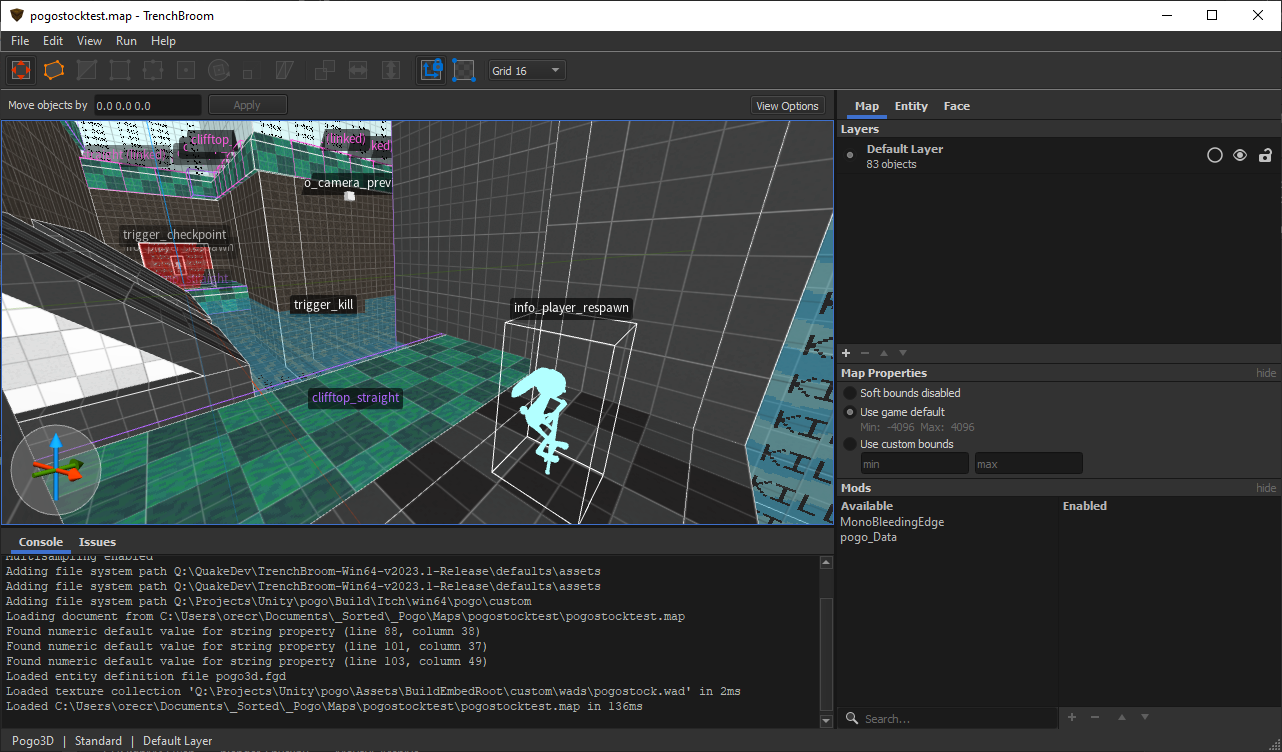Switch to the Entity tab

(x=911, y=106)
